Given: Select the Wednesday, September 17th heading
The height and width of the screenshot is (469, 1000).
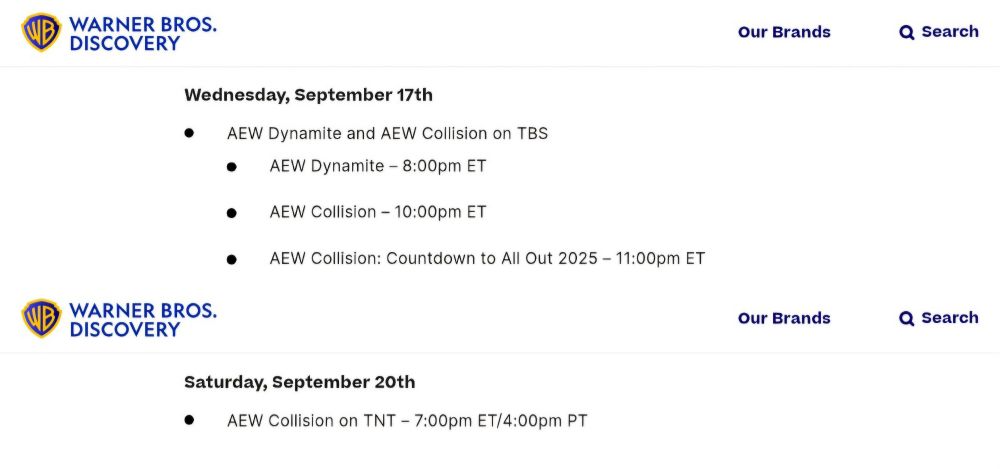Looking at the screenshot, I should (308, 95).
